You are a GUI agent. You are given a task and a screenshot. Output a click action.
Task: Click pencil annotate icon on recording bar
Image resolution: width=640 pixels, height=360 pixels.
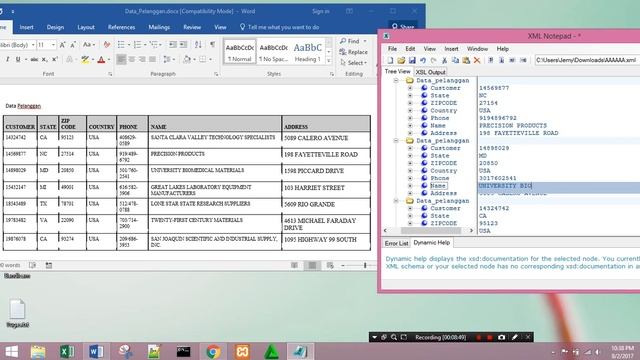pyautogui.click(x=515, y=337)
